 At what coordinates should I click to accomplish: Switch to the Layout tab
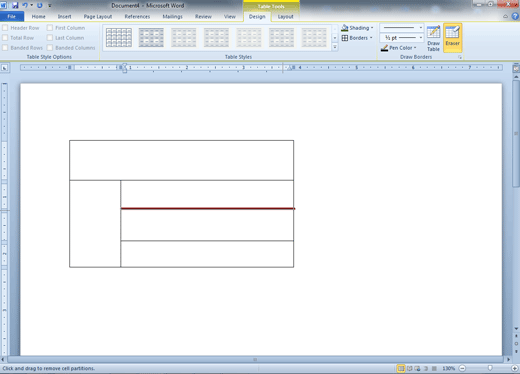coord(285,16)
